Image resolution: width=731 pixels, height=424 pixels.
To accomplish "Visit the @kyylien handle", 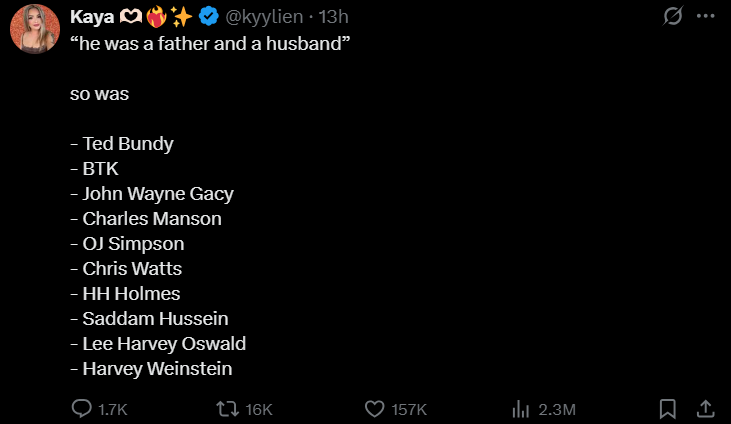I will (x=264, y=17).
